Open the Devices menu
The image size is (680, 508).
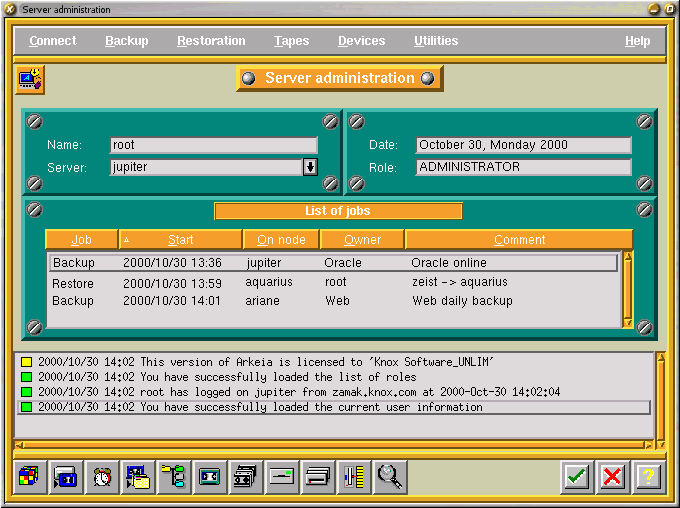point(362,41)
